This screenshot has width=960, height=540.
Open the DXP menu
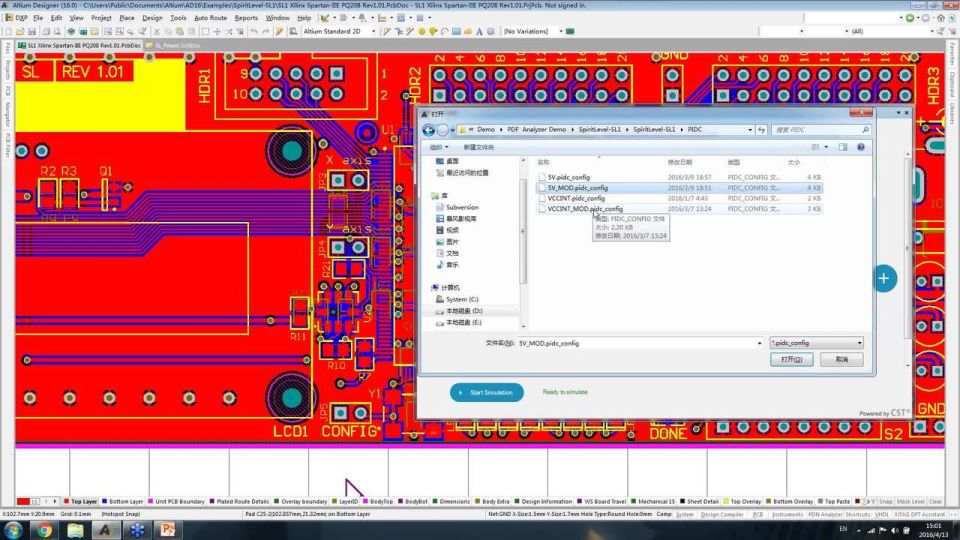coord(17,18)
